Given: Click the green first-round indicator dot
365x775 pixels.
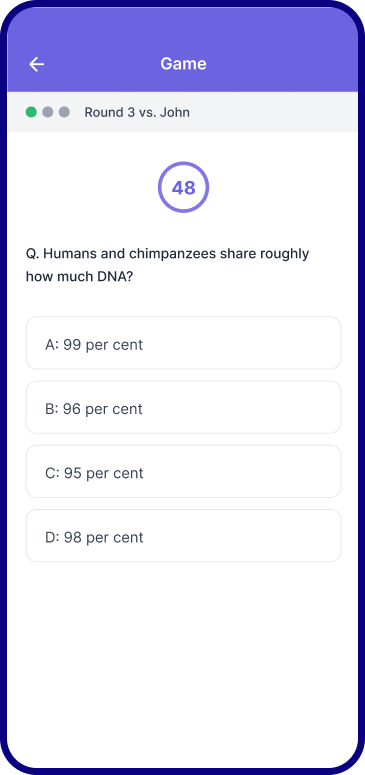Looking at the screenshot, I should click(x=31, y=112).
